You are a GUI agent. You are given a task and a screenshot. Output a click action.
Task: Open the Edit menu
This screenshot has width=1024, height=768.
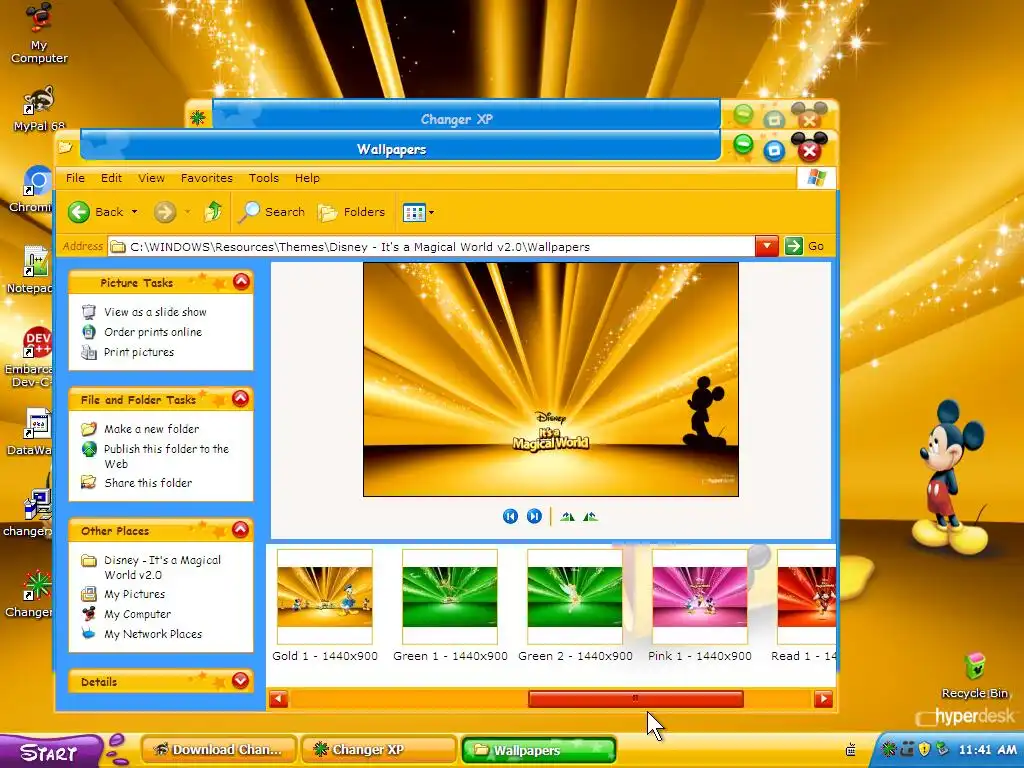pyautogui.click(x=111, y=178)
